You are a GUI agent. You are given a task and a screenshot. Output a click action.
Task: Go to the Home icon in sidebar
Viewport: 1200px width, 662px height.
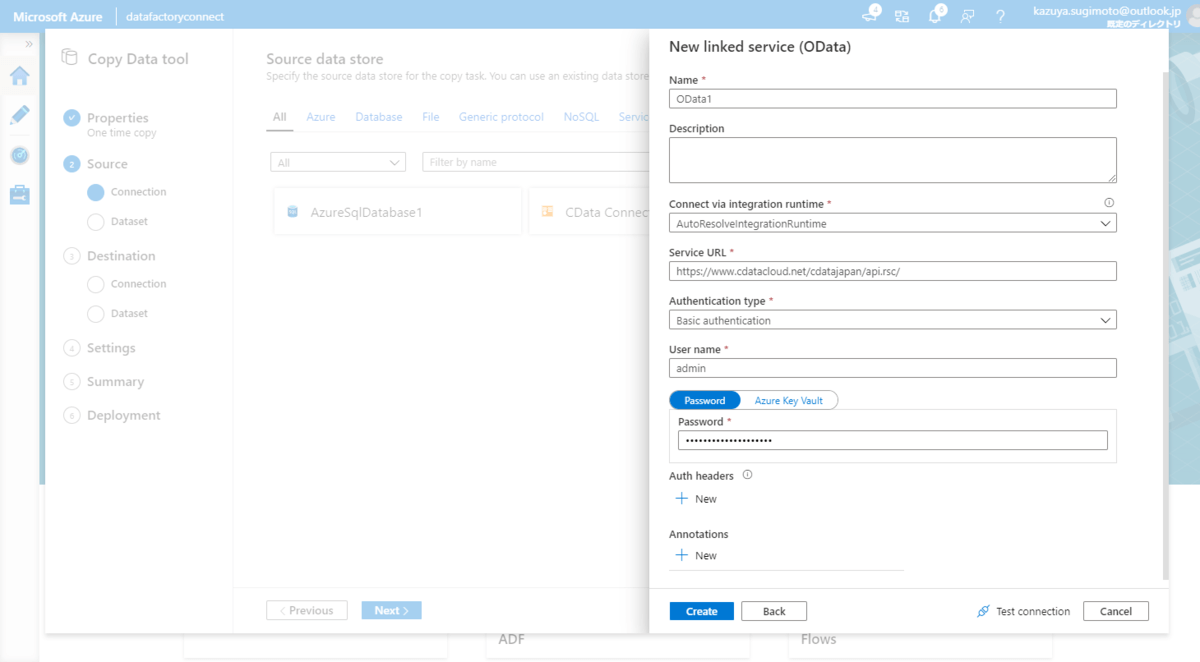(x=20, y=77)
